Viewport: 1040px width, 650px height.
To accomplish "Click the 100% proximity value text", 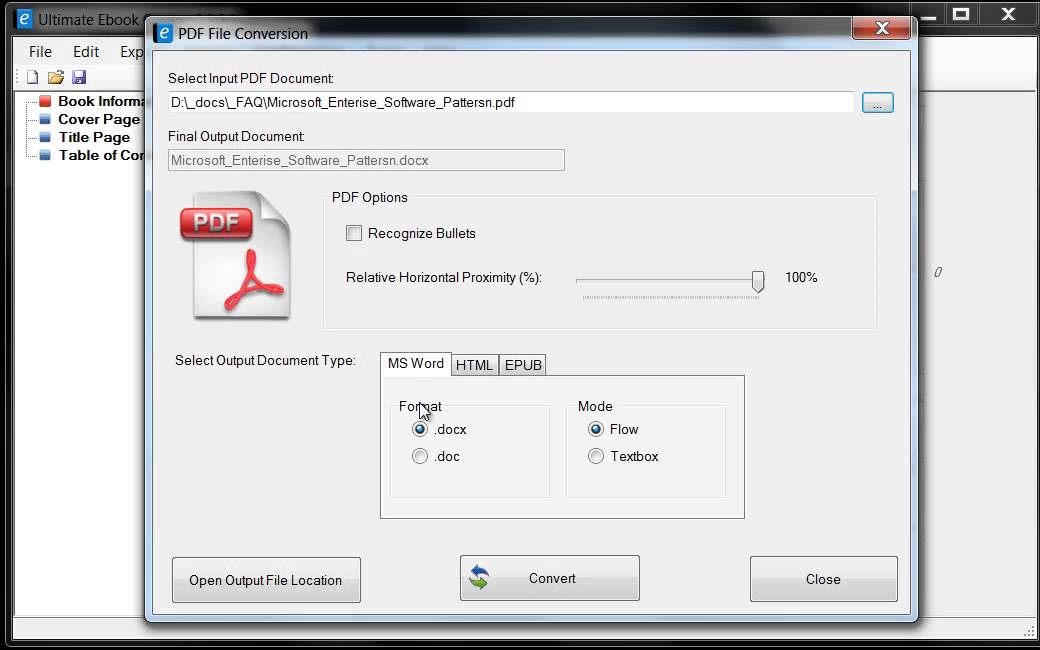I will (x=801, y=277).
